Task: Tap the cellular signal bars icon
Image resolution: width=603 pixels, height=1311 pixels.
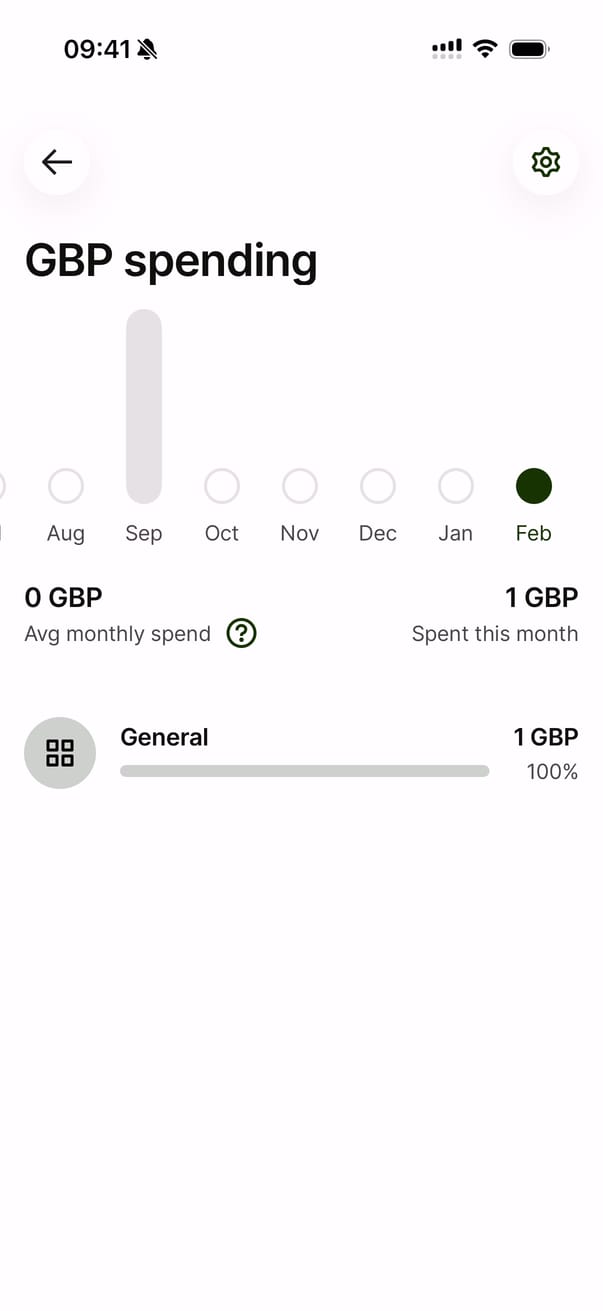Action: (447, 48)
